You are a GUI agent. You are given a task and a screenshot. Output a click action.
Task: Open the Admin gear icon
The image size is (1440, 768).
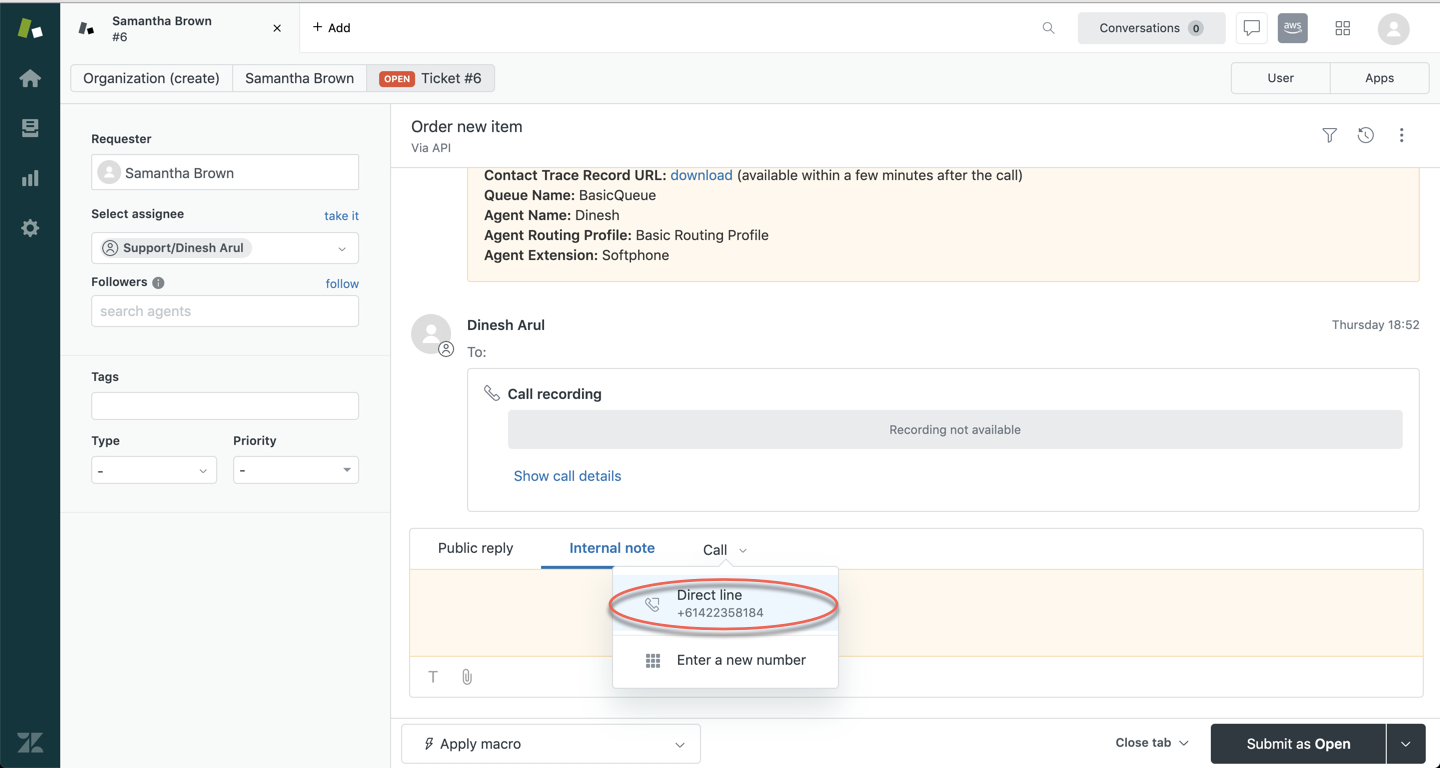[x=30, y=228]
